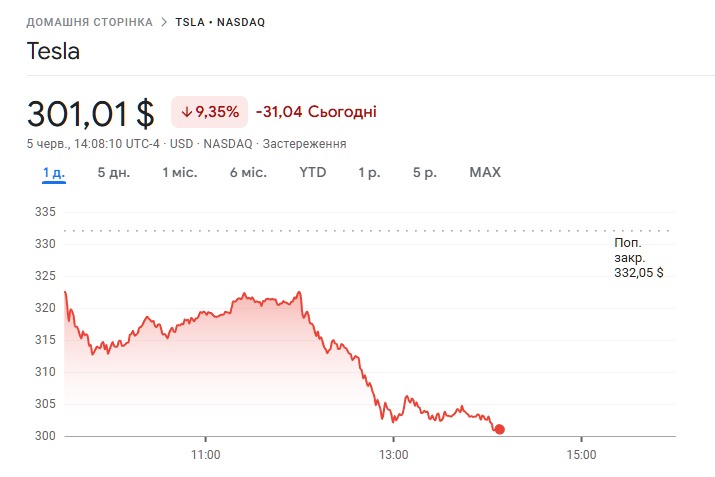This screenshot has height=477, width=715.
Task: Switch to the 5 дн. range tab
Action: pyautogui.click(x=114, y=172)
